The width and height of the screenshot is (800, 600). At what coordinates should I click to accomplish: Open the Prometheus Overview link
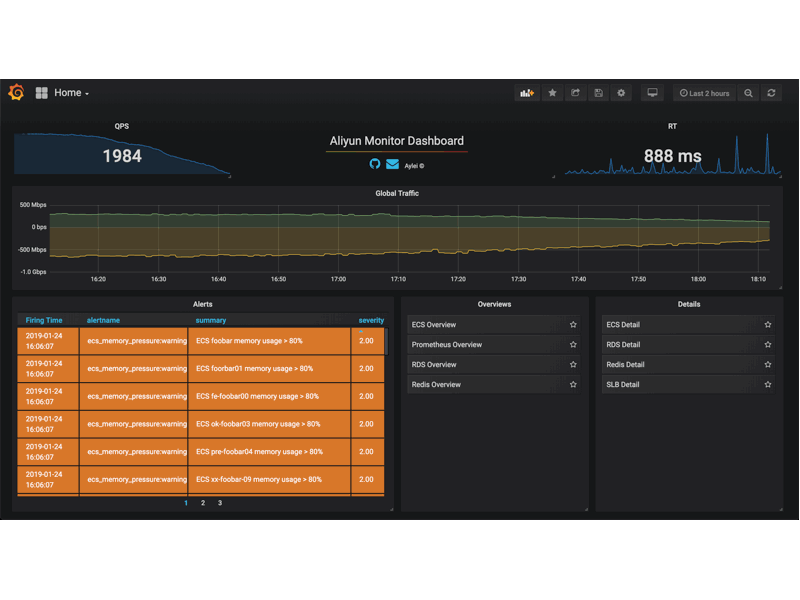click(x=447, y=345)
